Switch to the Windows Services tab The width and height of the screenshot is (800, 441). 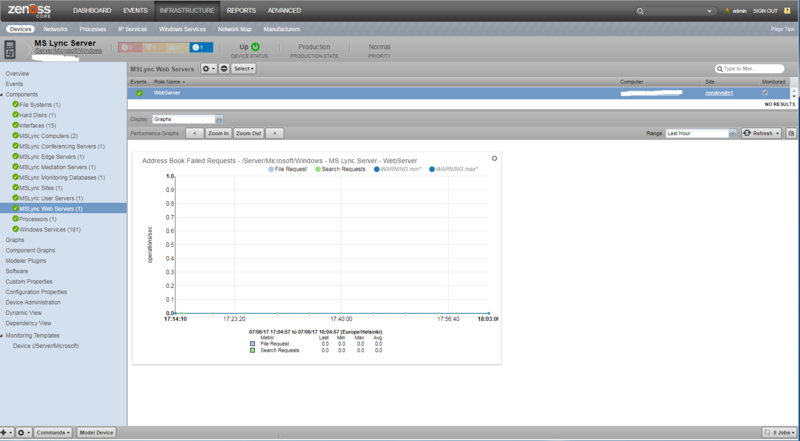(182, 29)
